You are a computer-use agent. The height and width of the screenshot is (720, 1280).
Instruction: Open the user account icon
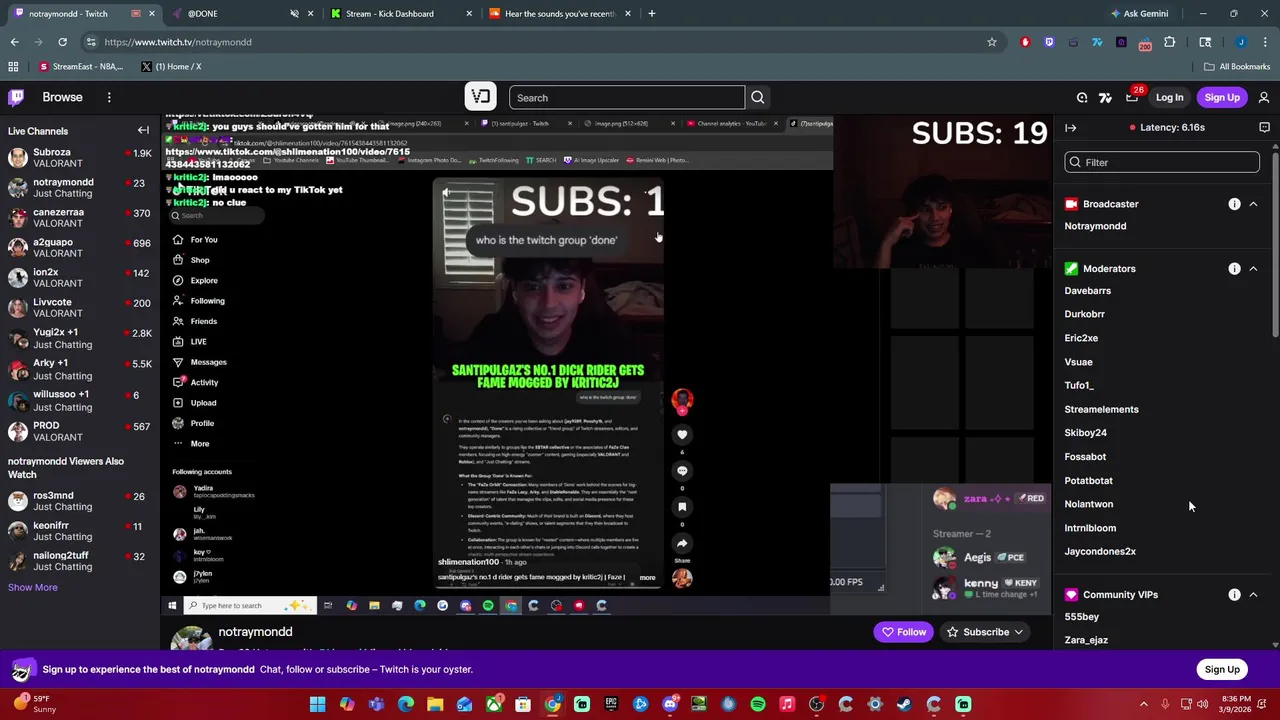click(x=1264, y=97)
